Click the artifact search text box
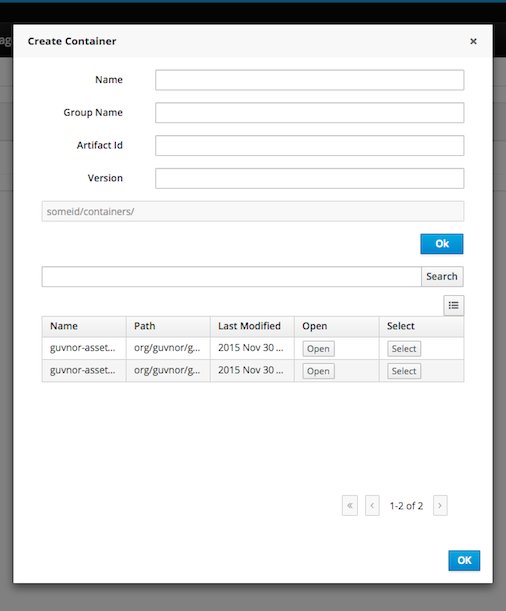Image resolution: width=506 pixels, height=611 pixels. 231,277
